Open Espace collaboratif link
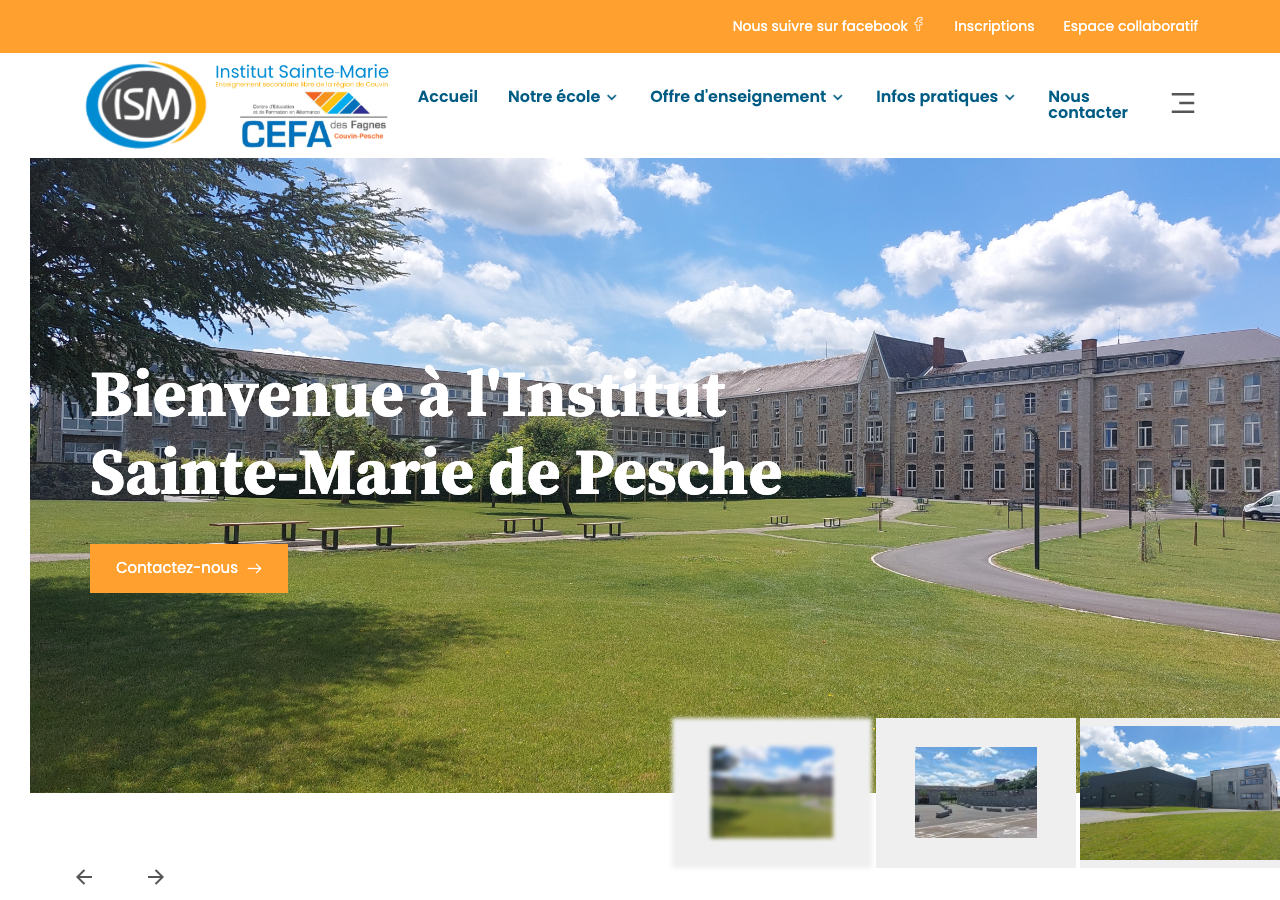This screenshot has width=1280, height=900. coord(1130,26)
